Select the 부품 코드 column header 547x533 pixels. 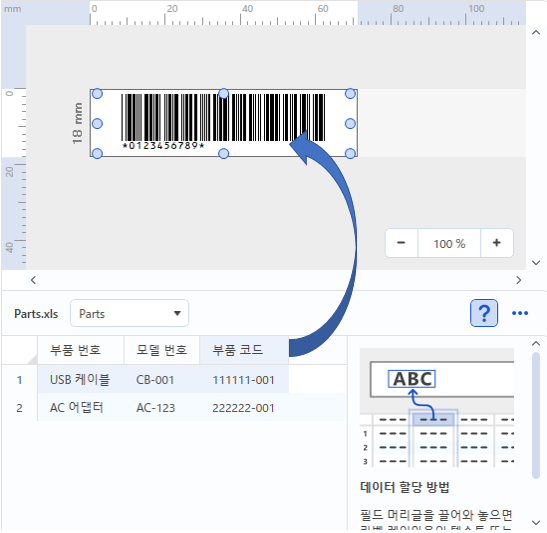tap(244, 350)
